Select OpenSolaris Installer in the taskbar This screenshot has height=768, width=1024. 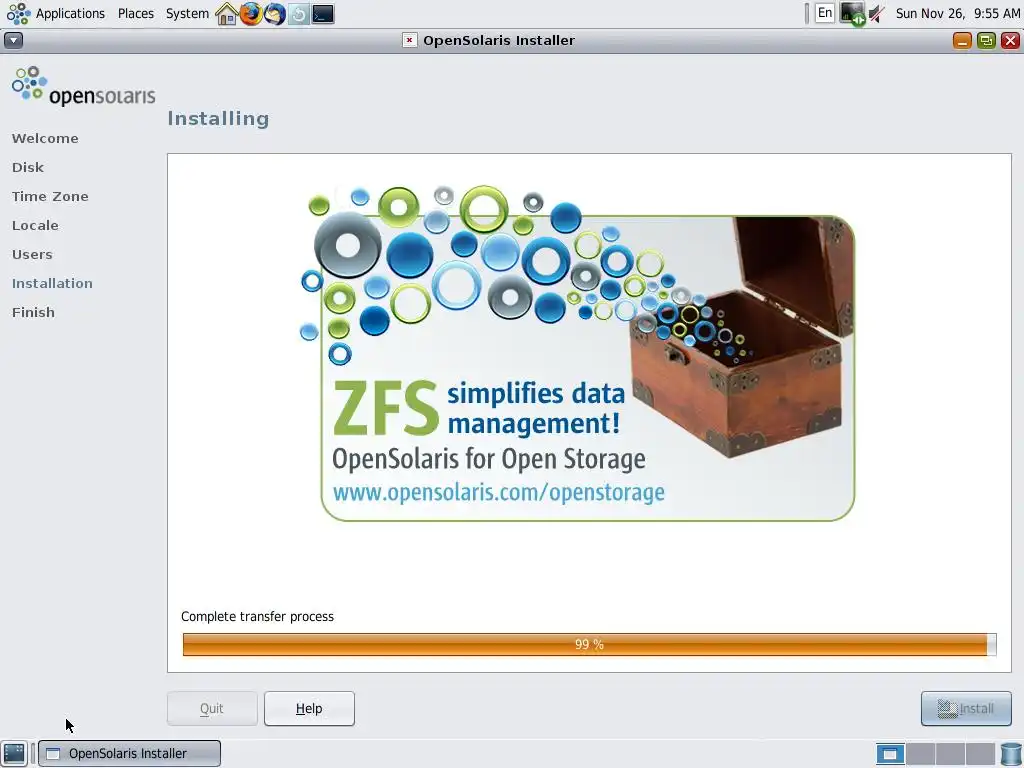pyautogui.click(x=129, y=754)
